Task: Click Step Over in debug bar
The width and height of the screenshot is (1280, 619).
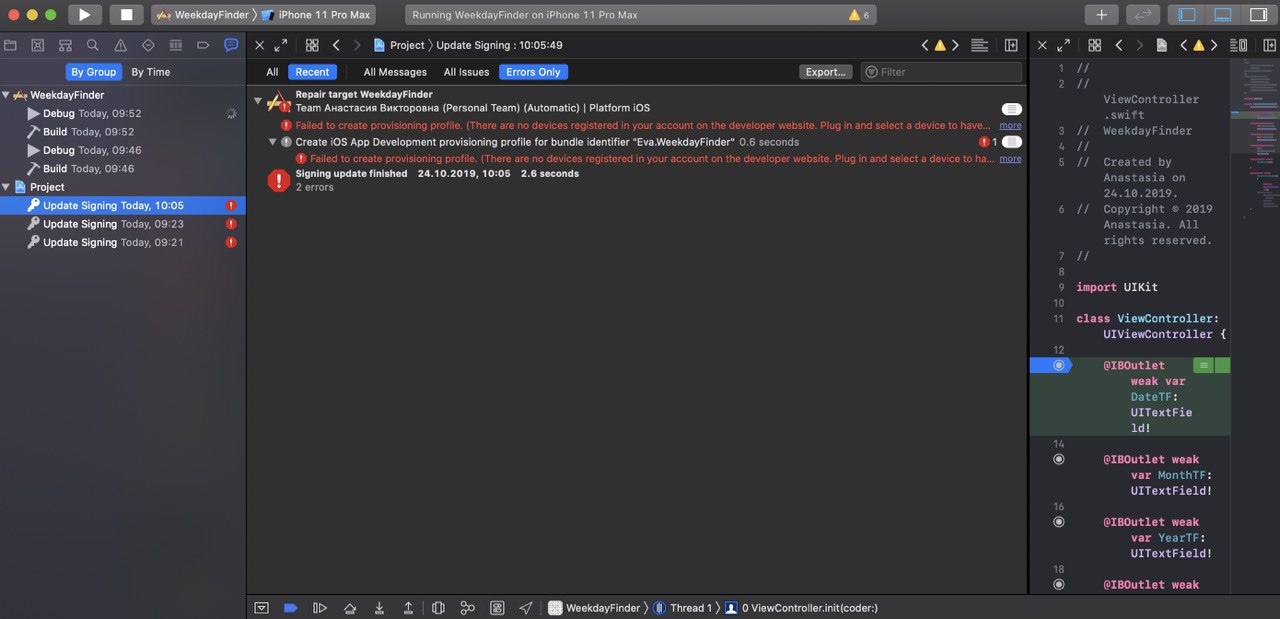Action: pos(350,608)
